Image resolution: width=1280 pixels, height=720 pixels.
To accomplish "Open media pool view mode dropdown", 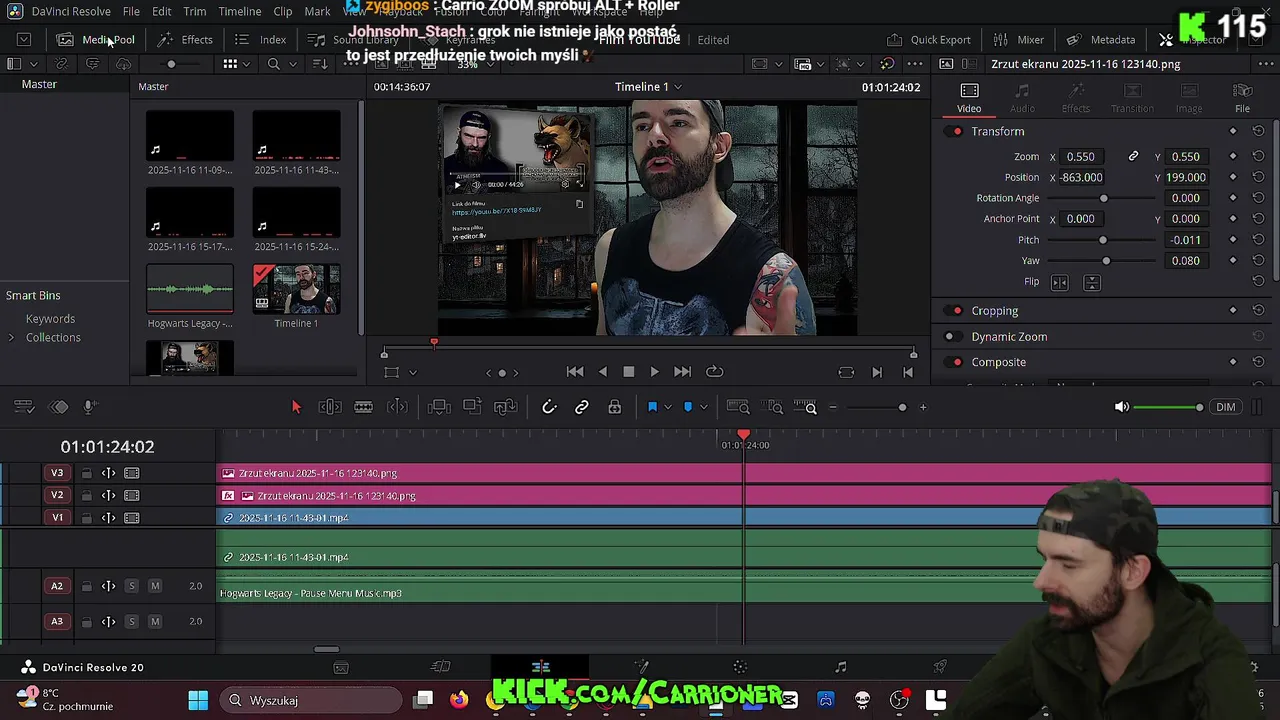I will pyautogui.click(x=247, y=64).
